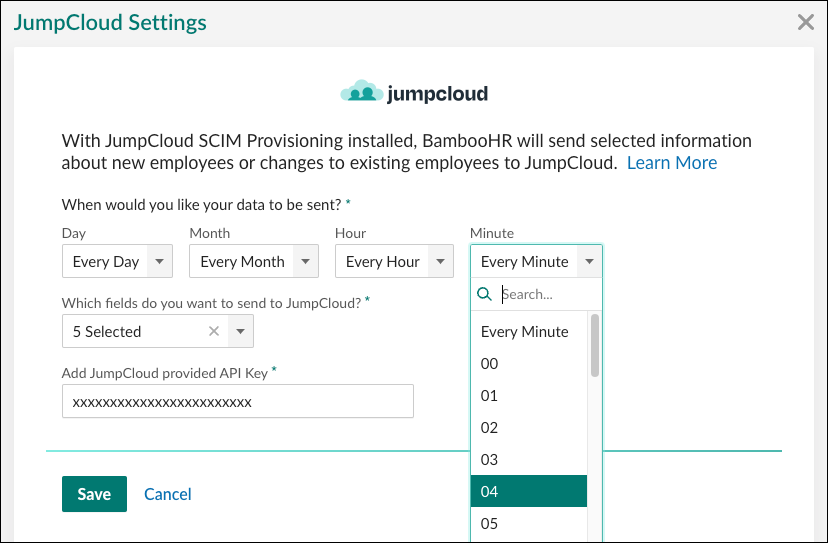Open the Learn More link
828x543 pixels.
click(671, 163)
